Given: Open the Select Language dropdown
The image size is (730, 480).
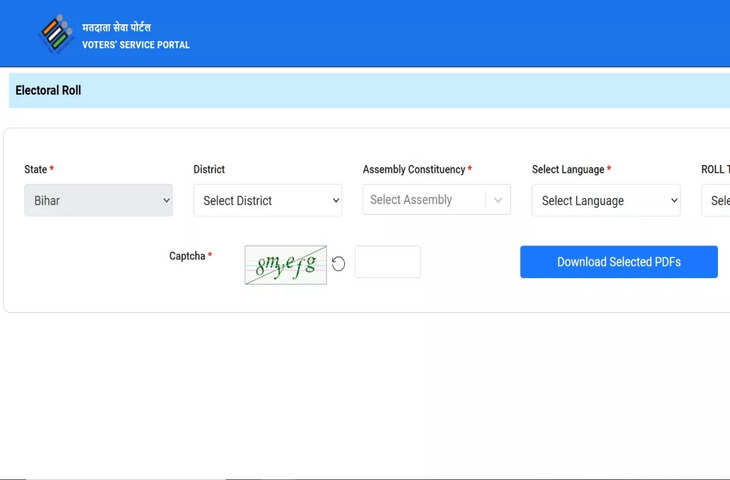Looking at the screenshot, I should 605,200.
